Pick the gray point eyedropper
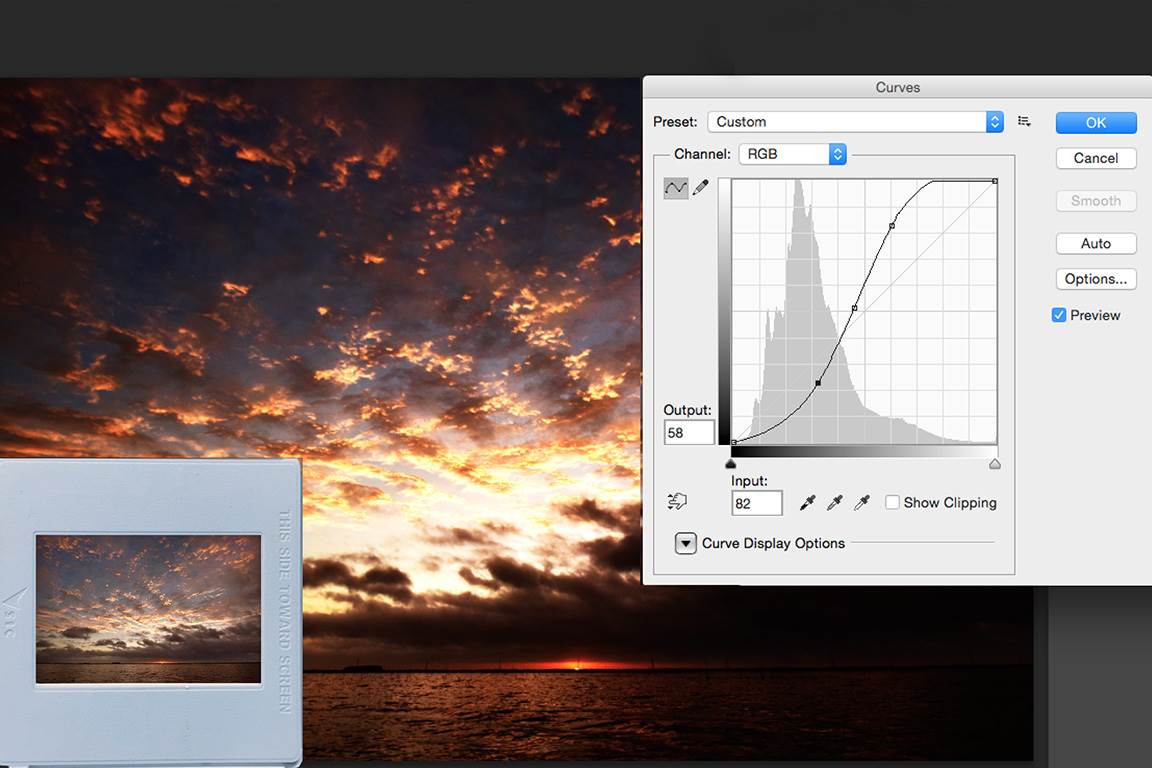 (x=834, y=503)
